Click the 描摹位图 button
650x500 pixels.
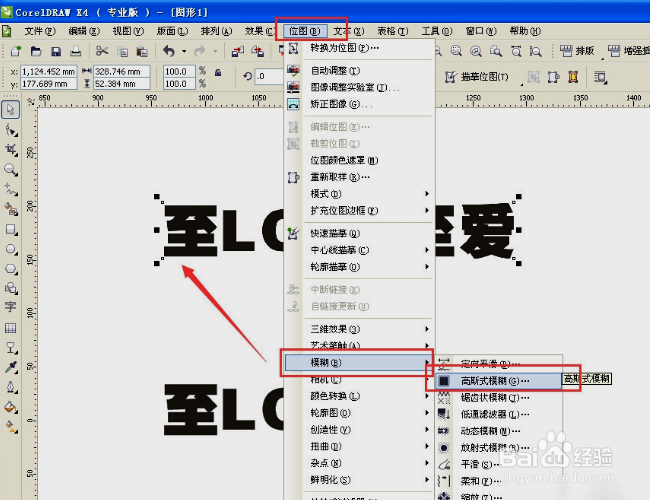click(477, 77)
